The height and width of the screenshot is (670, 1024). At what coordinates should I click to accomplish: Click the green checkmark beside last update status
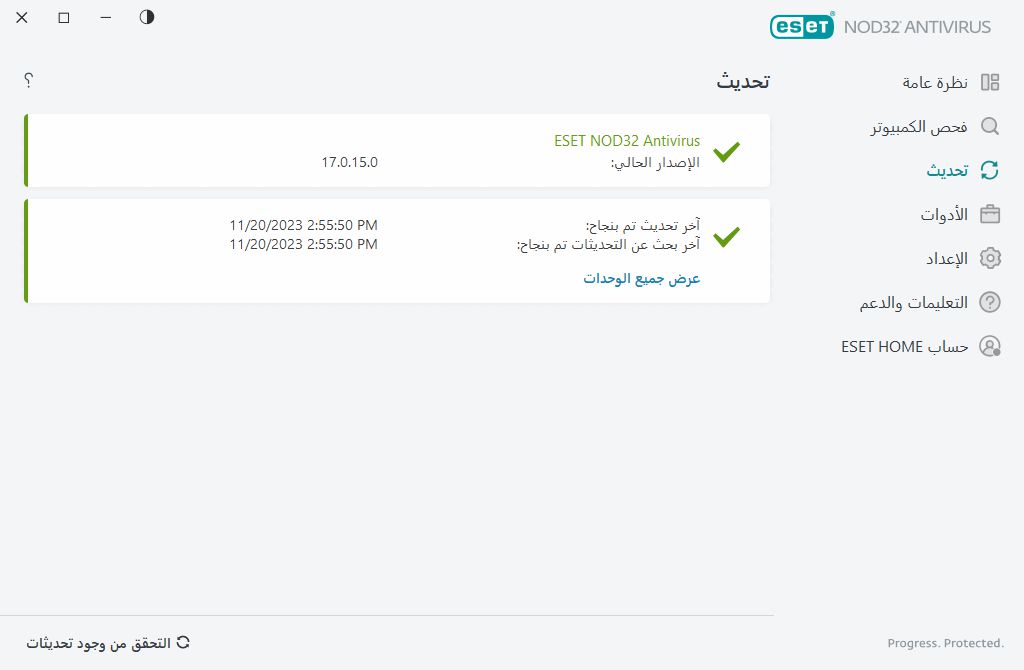726,237
